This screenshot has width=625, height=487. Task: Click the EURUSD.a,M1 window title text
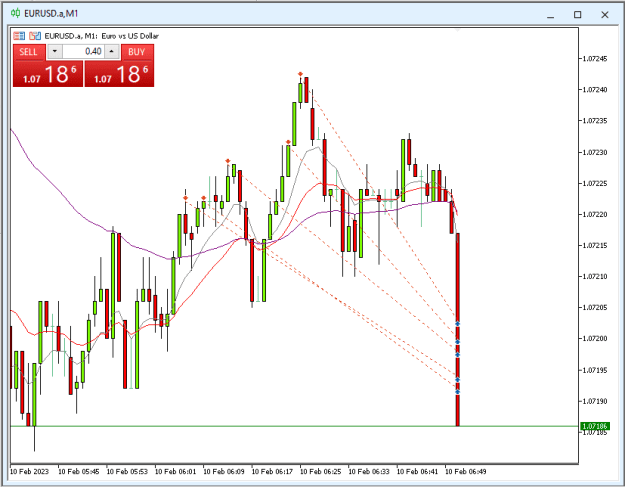click(x=51, y=13)
